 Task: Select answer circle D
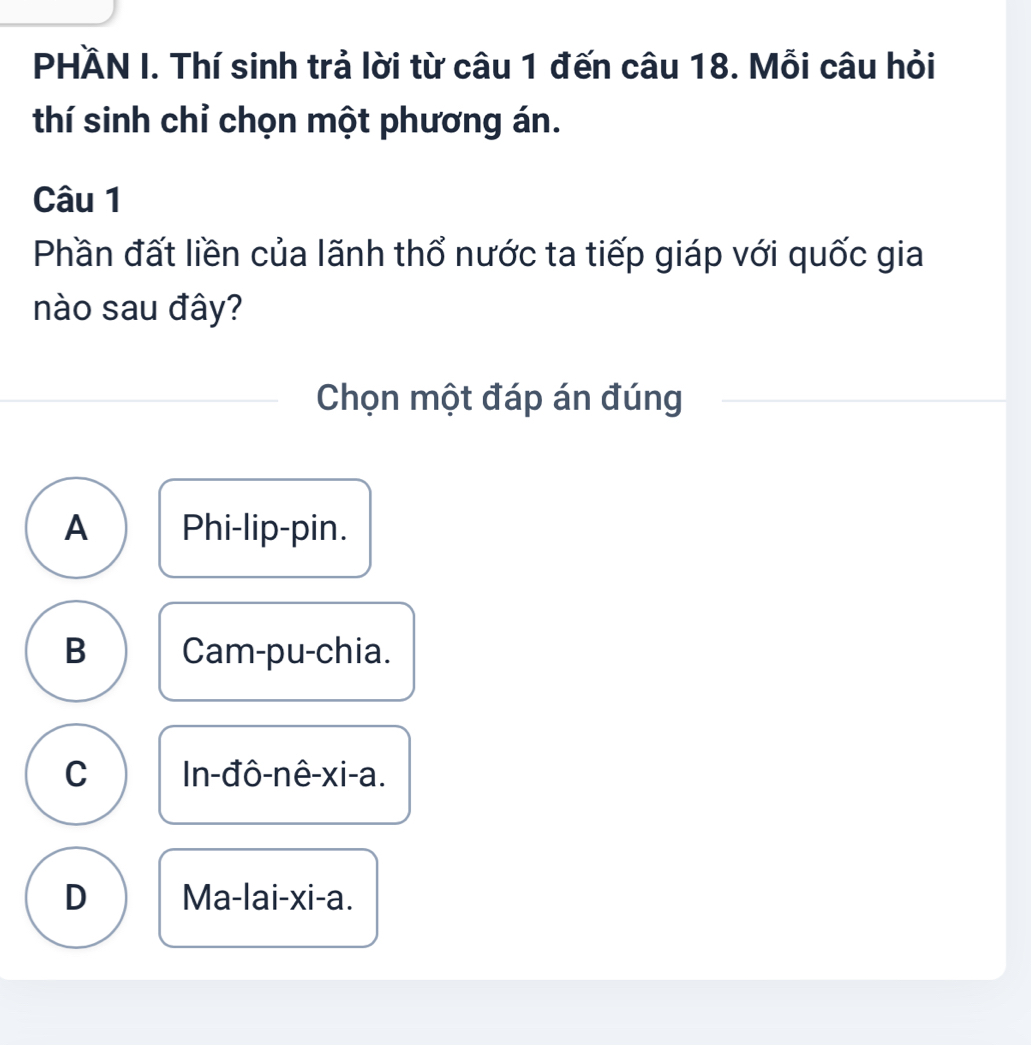[76, 897]
